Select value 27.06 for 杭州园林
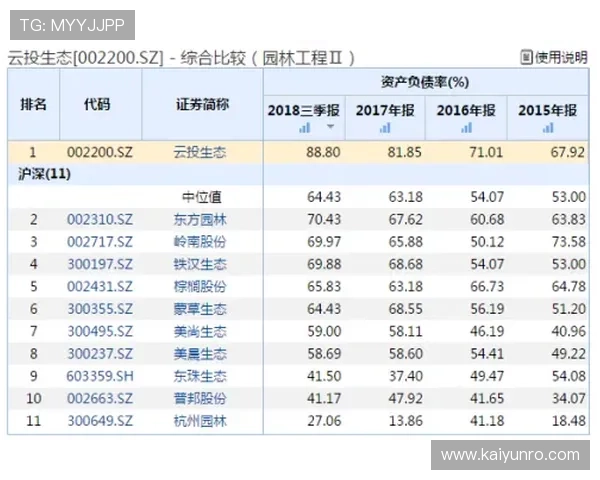The height and width of the screenshot is (480, 600). pos(324,421)
